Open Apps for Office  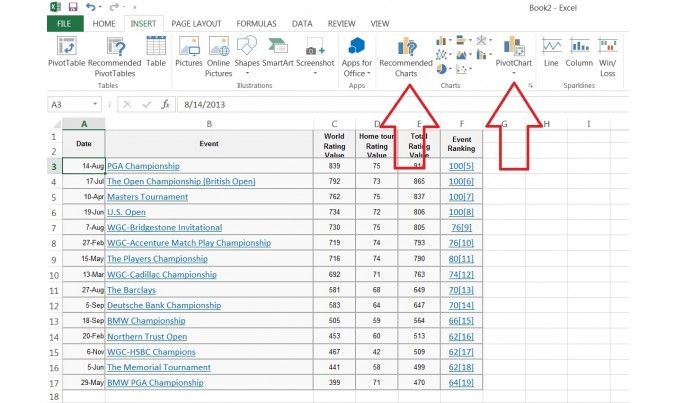356,57
